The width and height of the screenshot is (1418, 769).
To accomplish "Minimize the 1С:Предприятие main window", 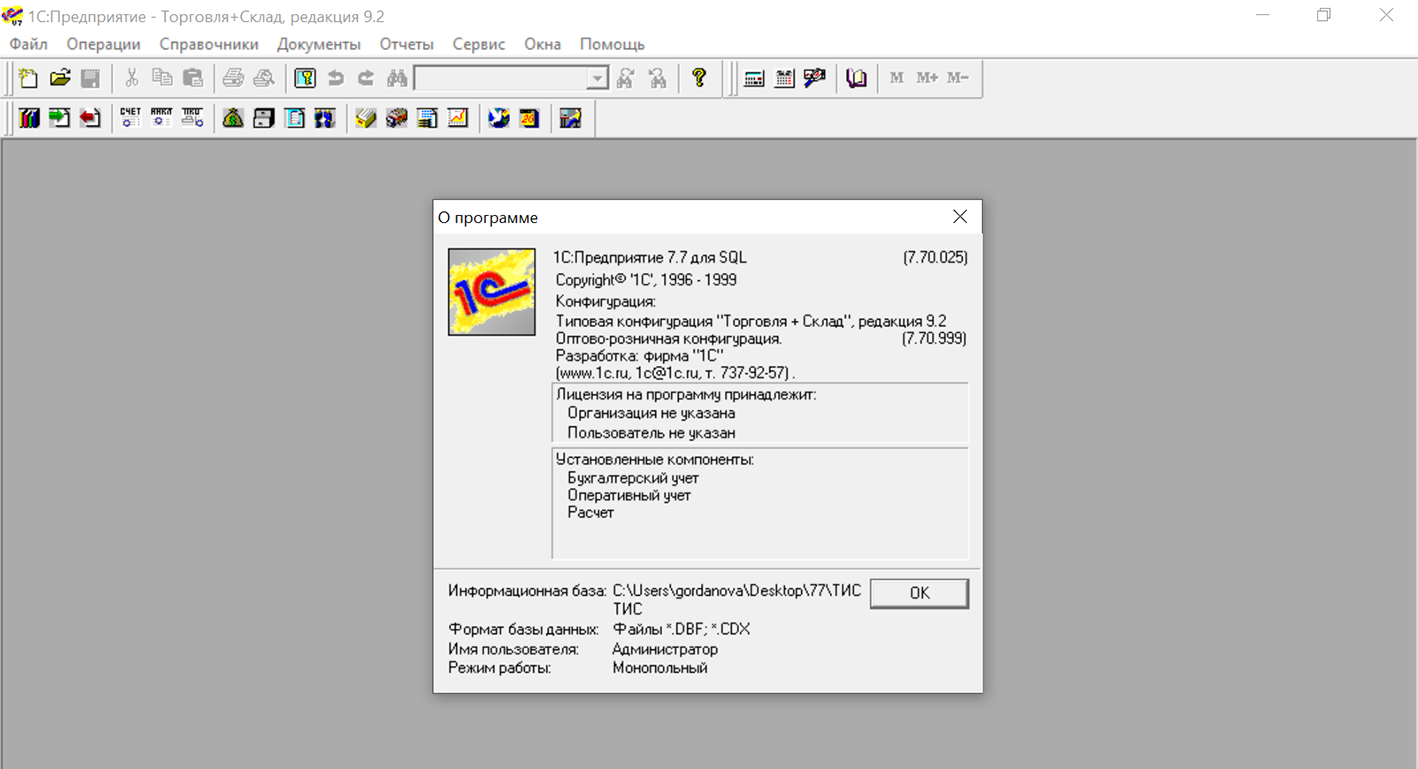I will pyautogui.click(x=1262, y=15).
